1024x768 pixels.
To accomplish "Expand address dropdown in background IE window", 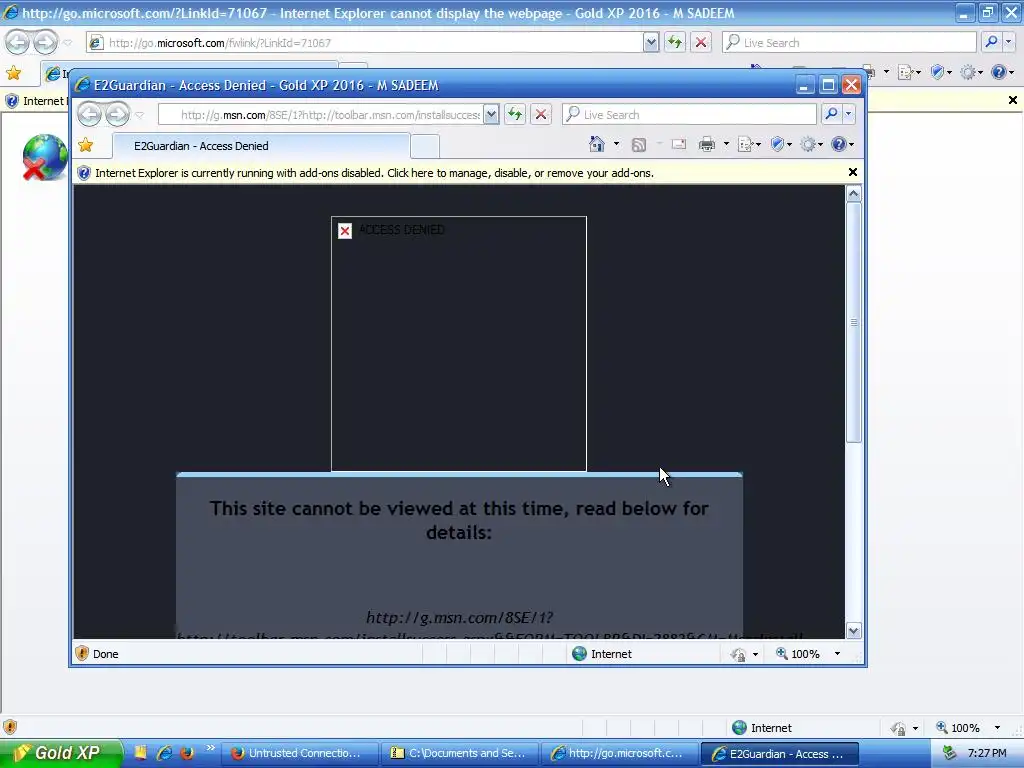I will tap(650, 43).
